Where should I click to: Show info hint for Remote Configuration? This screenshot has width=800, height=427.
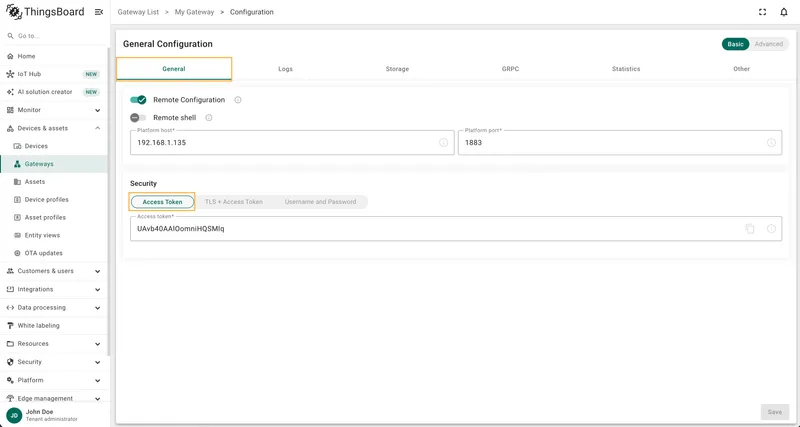[238, 100]
